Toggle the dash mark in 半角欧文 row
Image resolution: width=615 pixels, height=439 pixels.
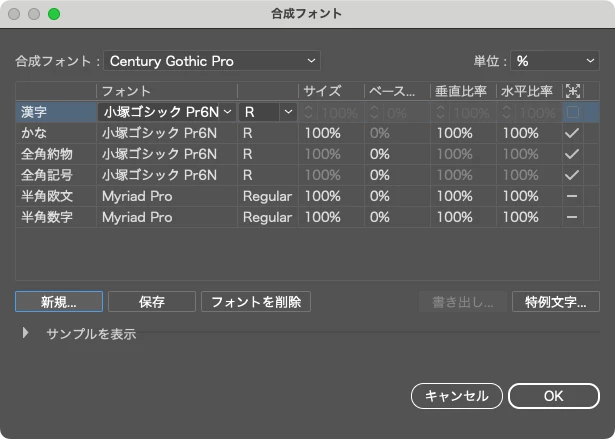572,196
